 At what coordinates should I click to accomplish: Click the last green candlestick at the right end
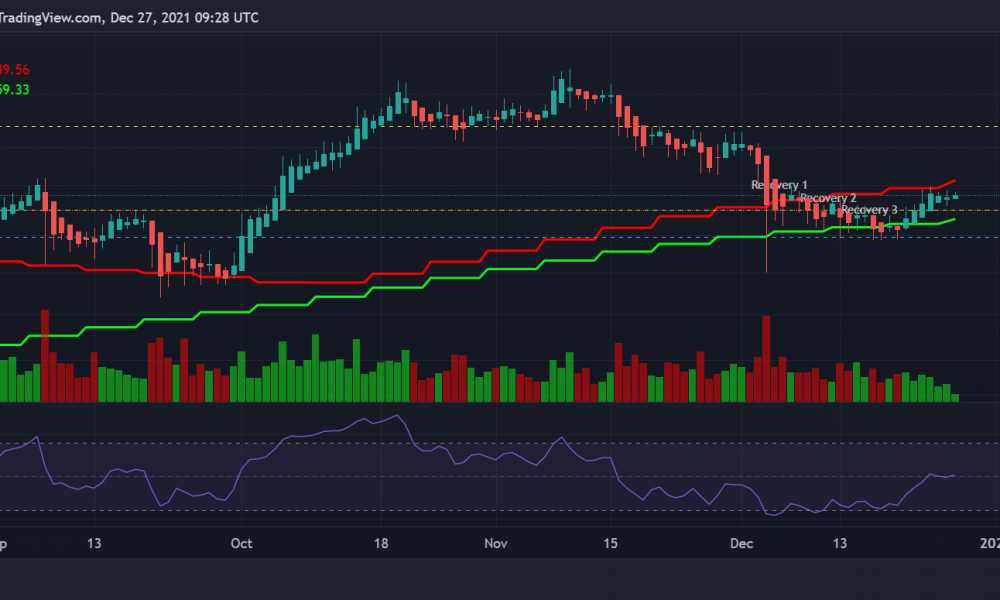[x=955, y=196]
